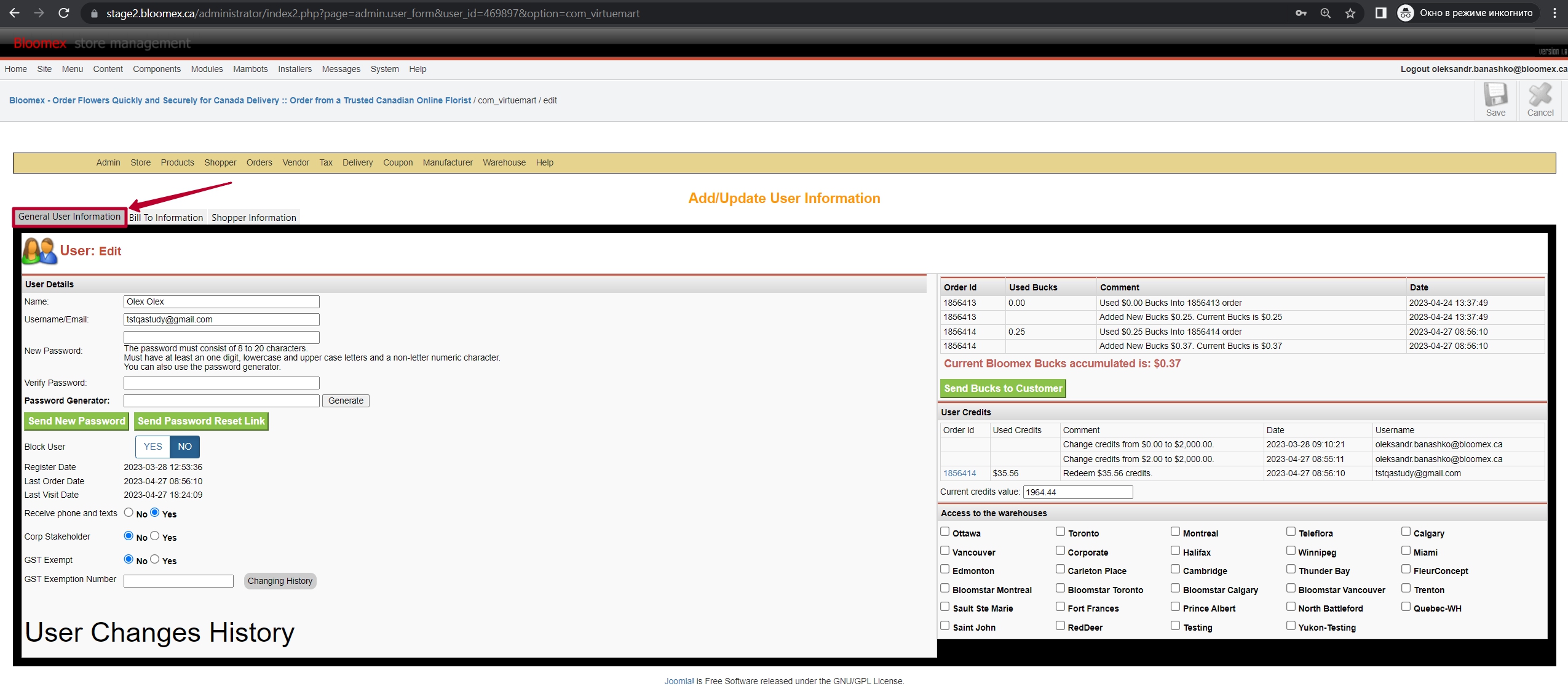Open the Mambots menu

click(x=250, y=69)
